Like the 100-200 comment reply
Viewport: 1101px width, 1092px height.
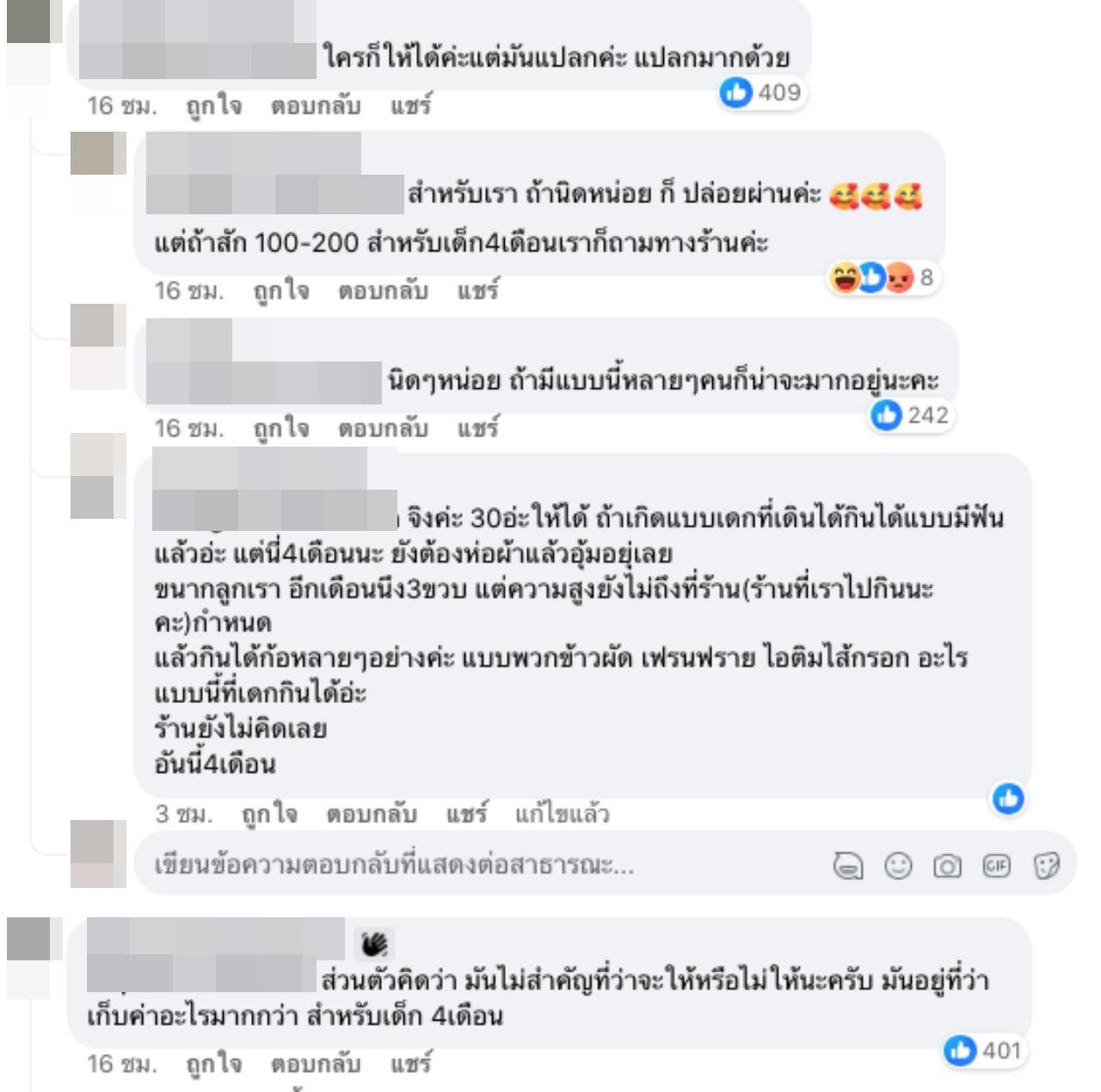click(x=281, y=291)
